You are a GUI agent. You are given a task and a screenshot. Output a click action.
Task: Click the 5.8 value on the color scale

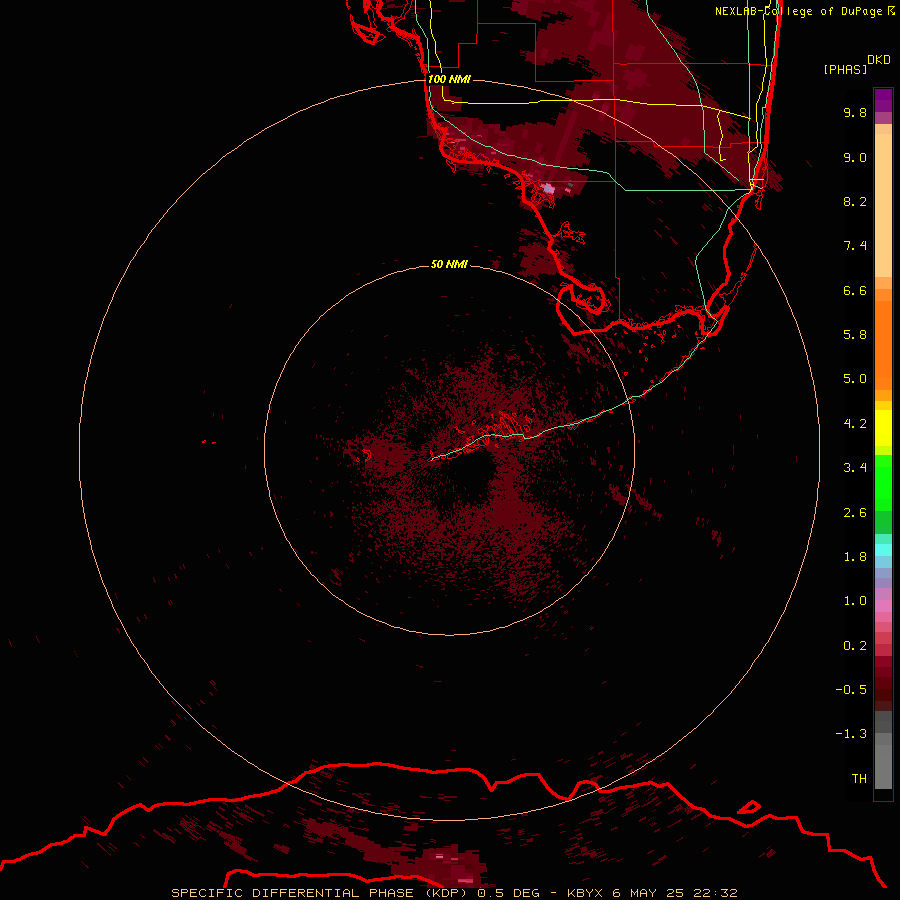(855, 334)
